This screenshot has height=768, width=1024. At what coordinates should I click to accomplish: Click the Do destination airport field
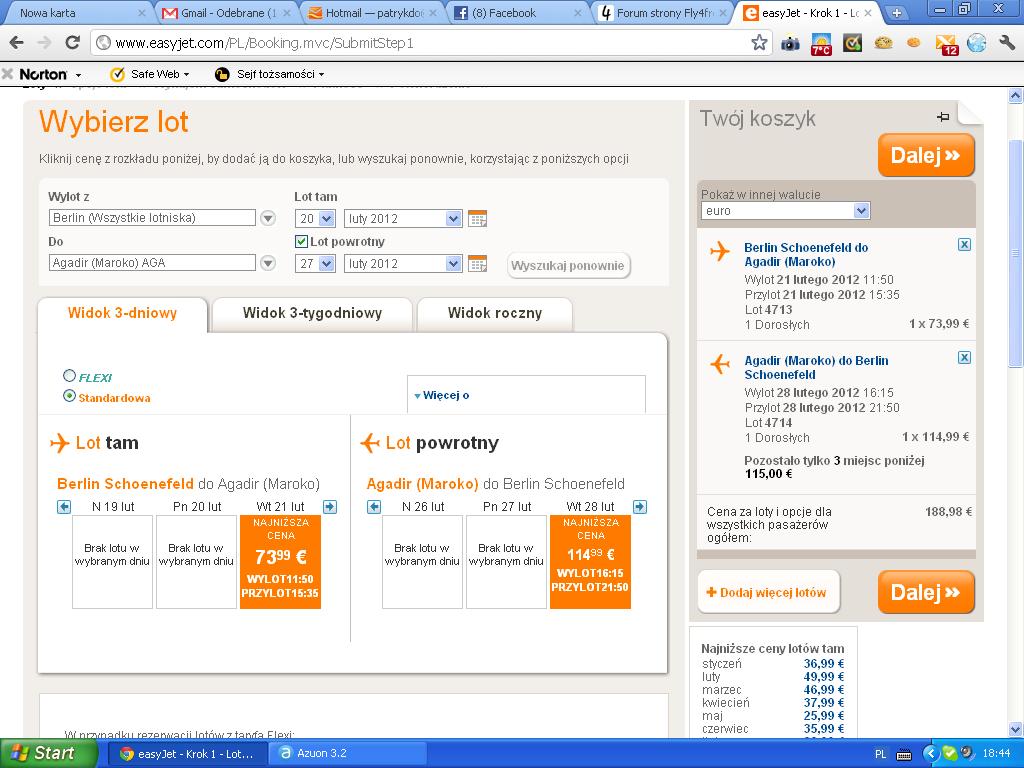point(152,263)
